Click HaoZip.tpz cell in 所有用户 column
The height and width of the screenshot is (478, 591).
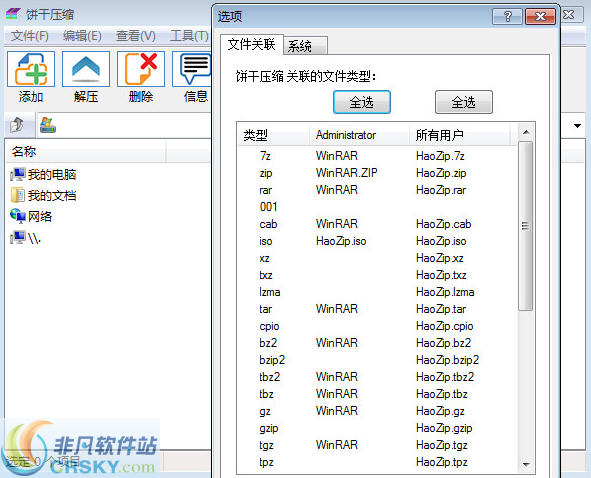(x=441, y=462)
